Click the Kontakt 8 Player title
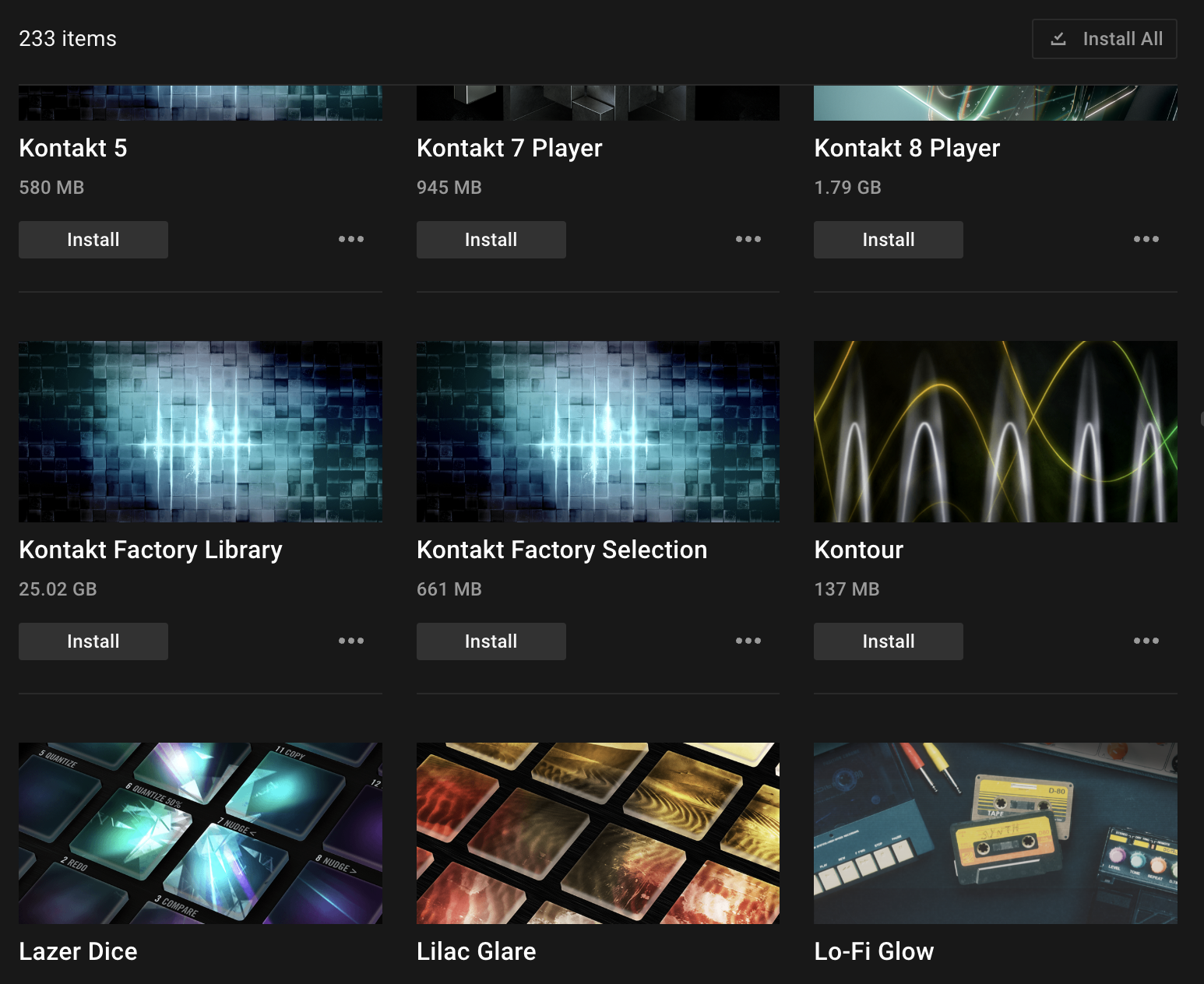 (x=907, y=148)
